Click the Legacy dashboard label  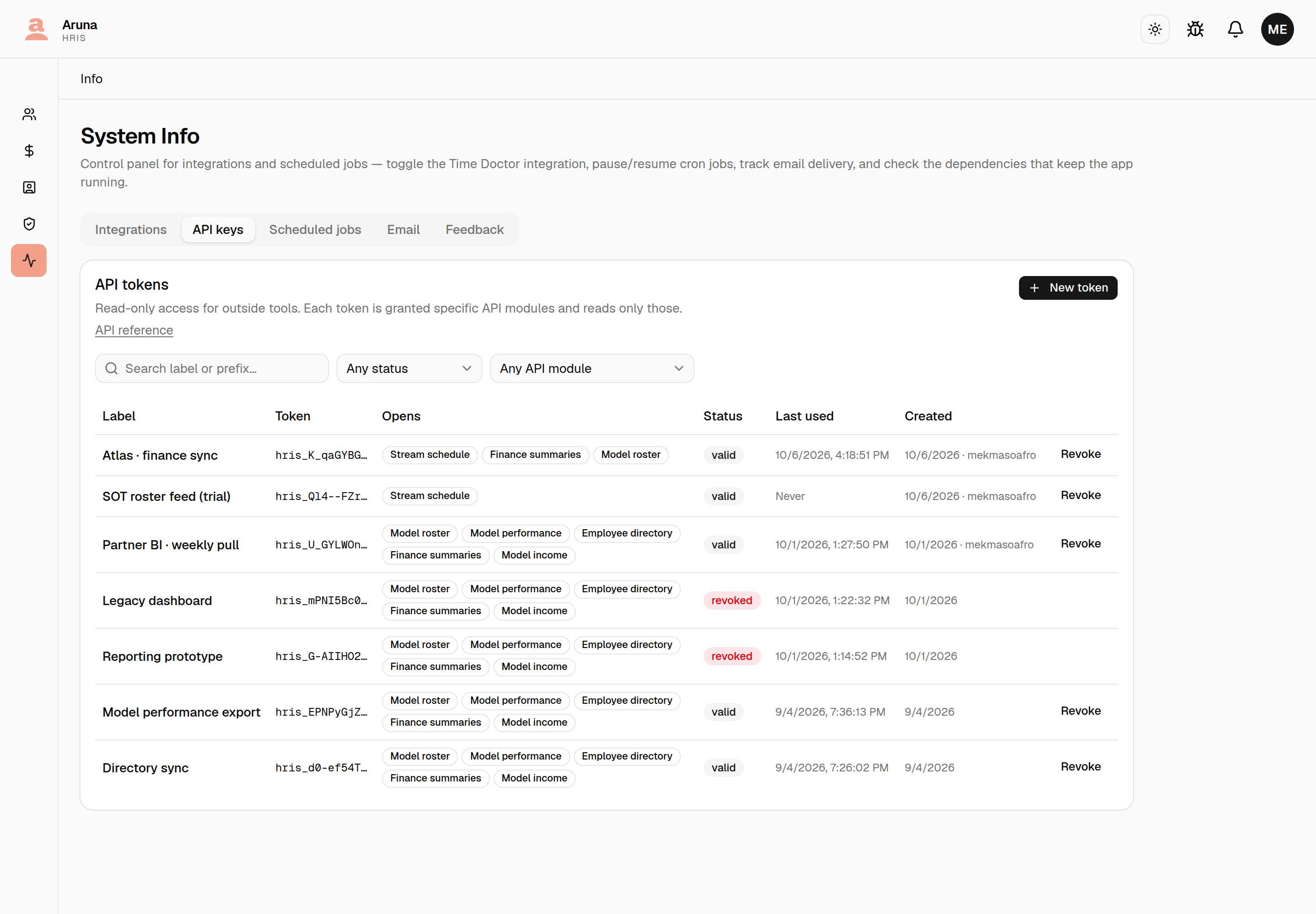[x=157, y=601]
